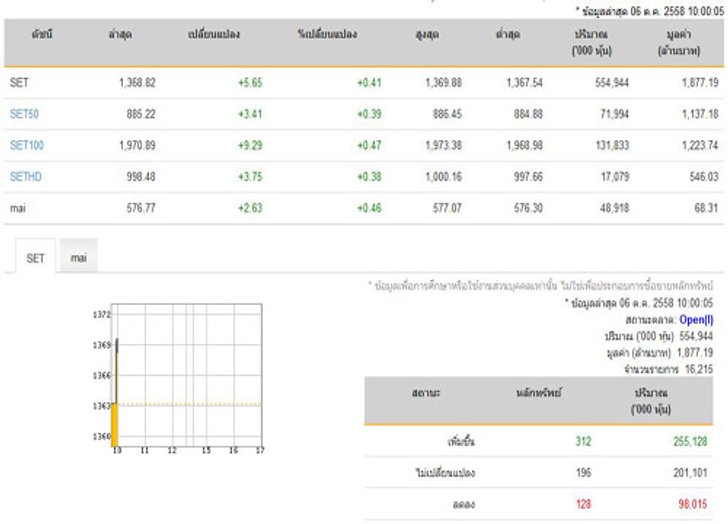Select SET50 volume 71,994

[x=614, y=114]
